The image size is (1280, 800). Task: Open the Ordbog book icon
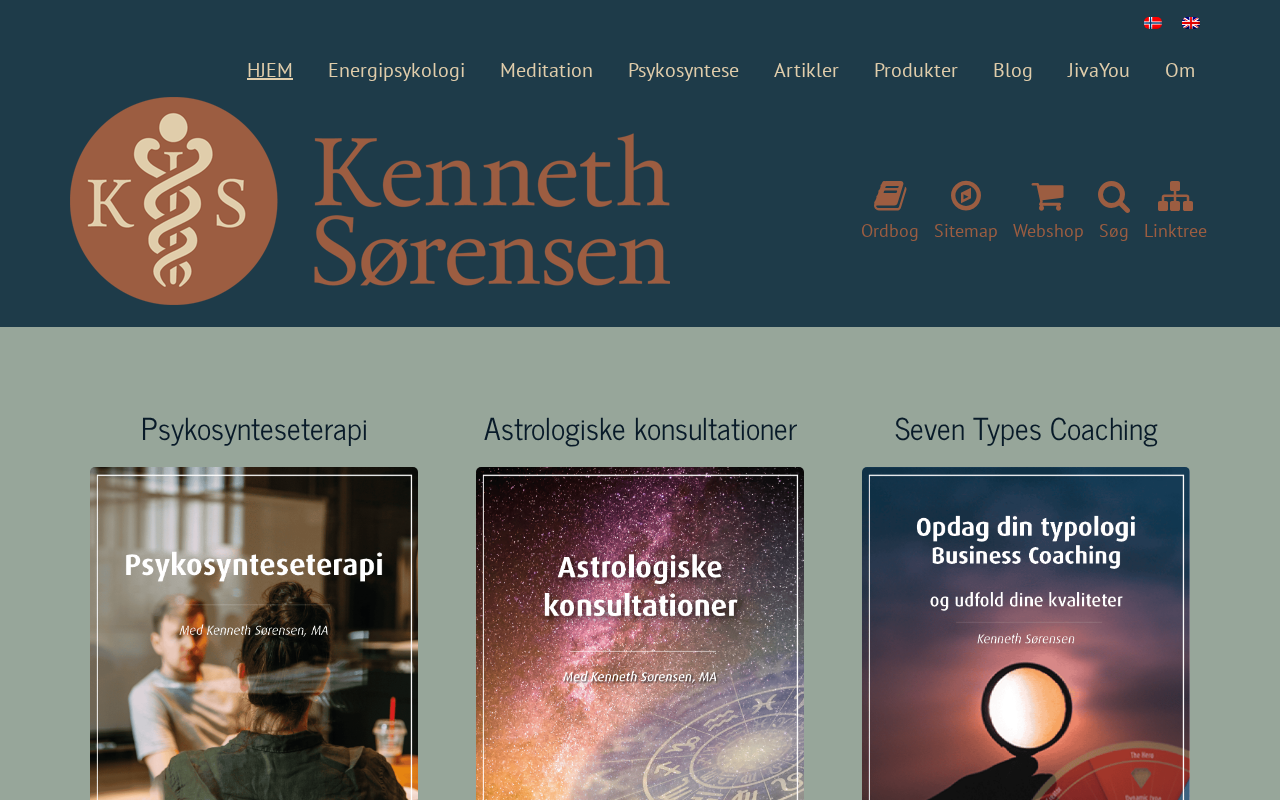890,196
